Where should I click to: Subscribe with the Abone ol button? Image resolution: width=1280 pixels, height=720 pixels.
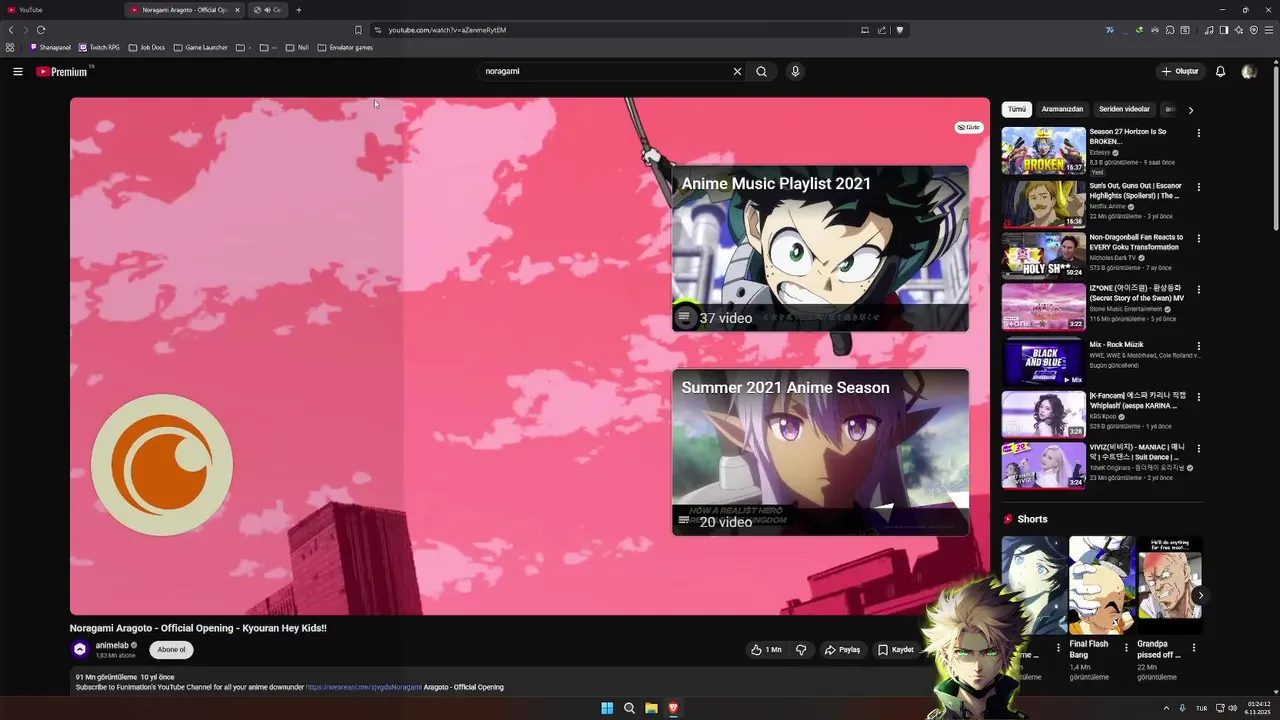(x=171, y=650)
